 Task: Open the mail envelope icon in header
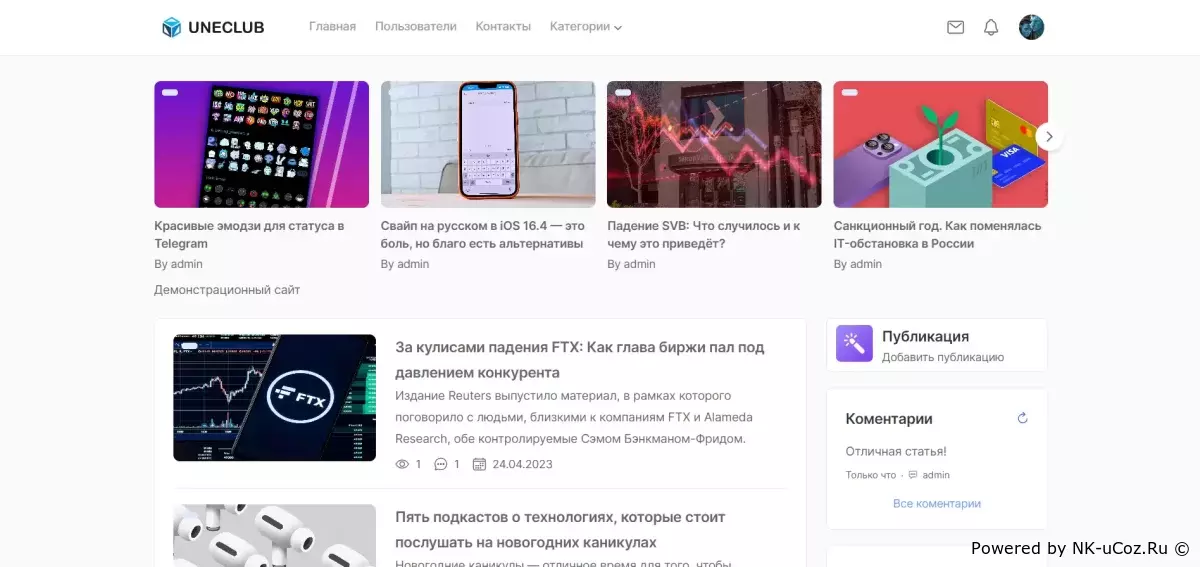955,27
